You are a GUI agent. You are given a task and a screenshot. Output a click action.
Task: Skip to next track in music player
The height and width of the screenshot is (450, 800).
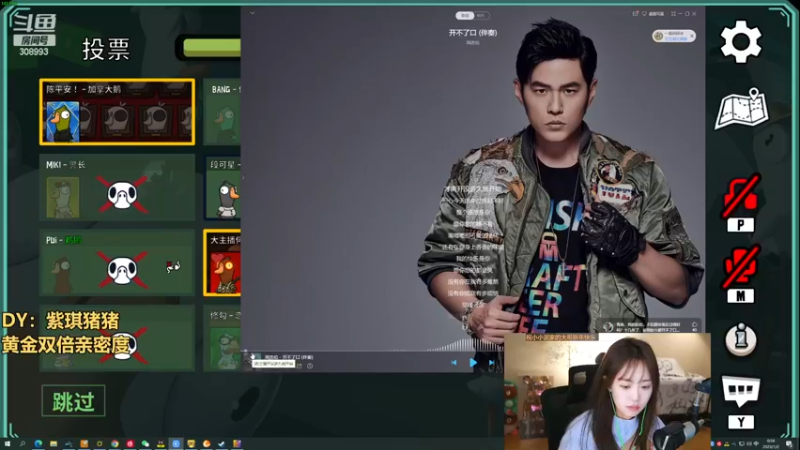(x=491, y=363)
